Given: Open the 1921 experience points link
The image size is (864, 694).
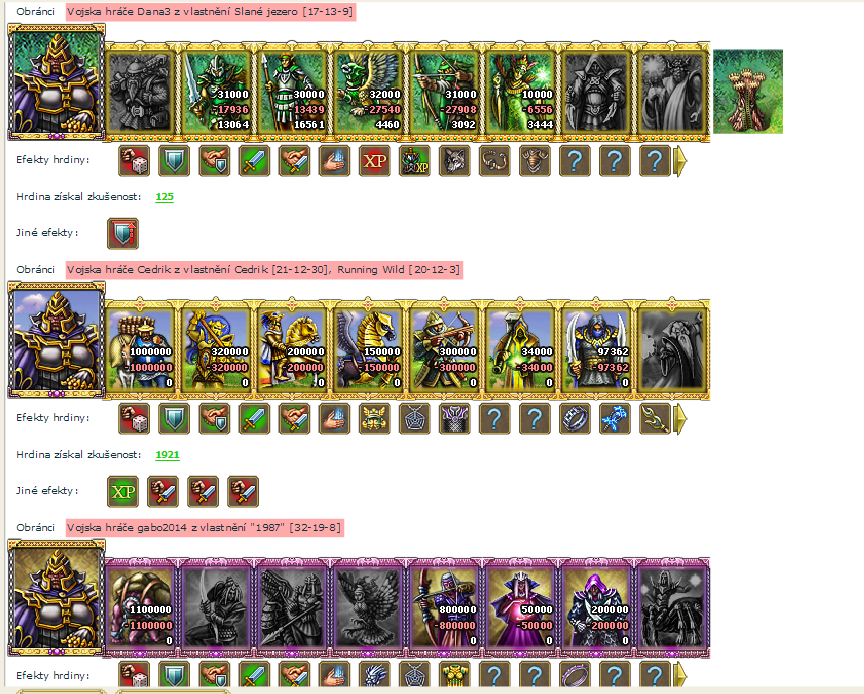Looking at the screenshot, I should [167, 455].
